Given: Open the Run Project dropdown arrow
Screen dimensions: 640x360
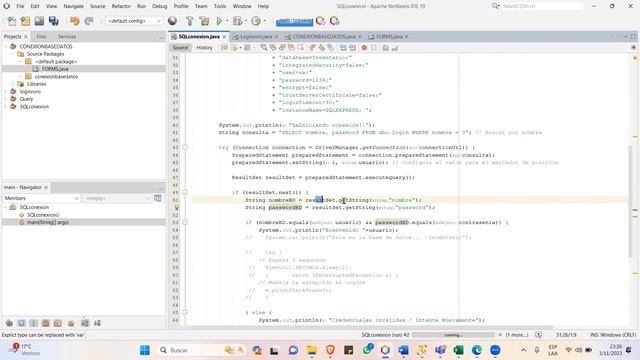Looking at the screenshot, I should (227, 21).
